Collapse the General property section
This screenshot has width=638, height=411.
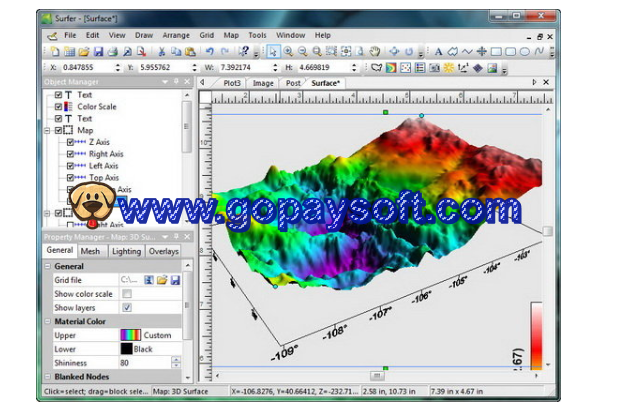[48, 267]
